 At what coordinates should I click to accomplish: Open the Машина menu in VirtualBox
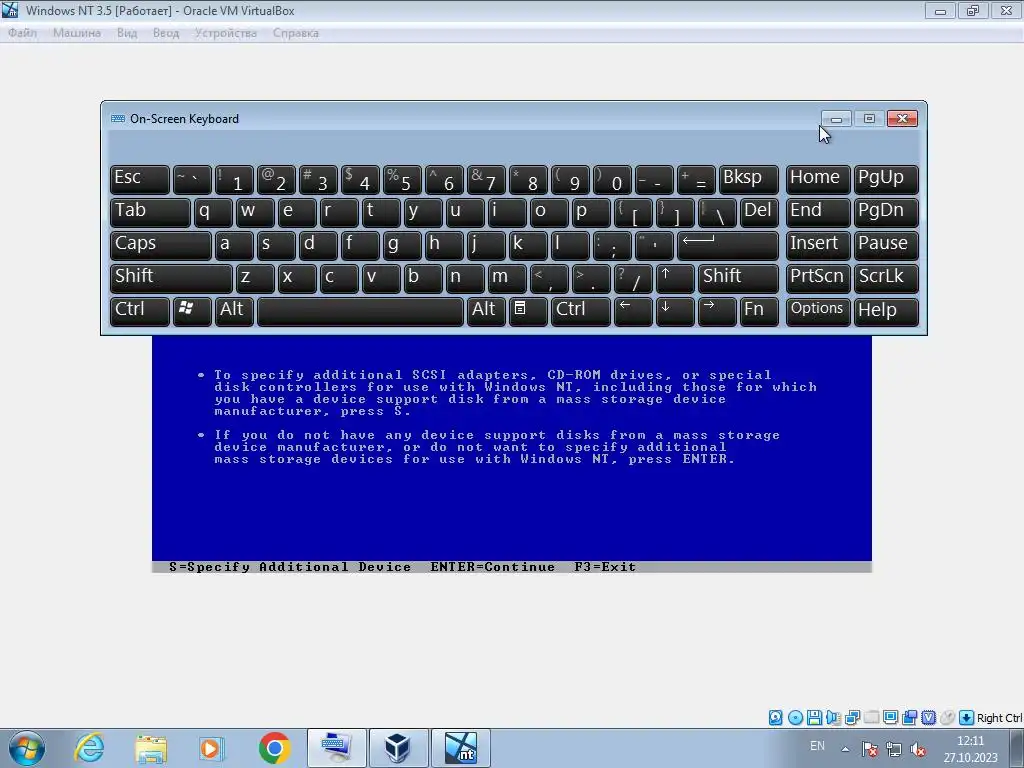76,33
